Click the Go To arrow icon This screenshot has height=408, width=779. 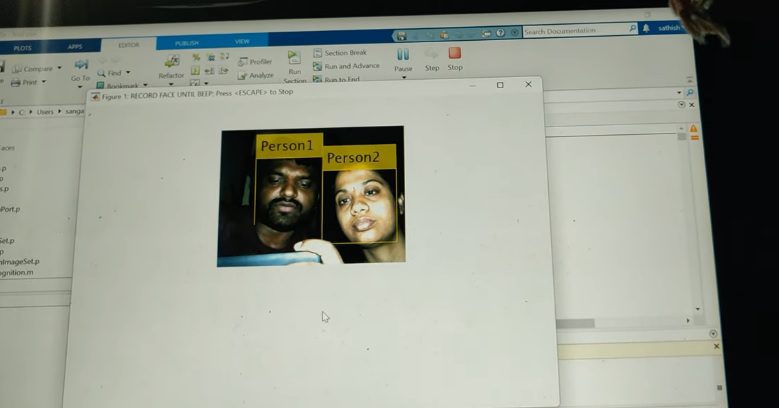click(81, 65)
